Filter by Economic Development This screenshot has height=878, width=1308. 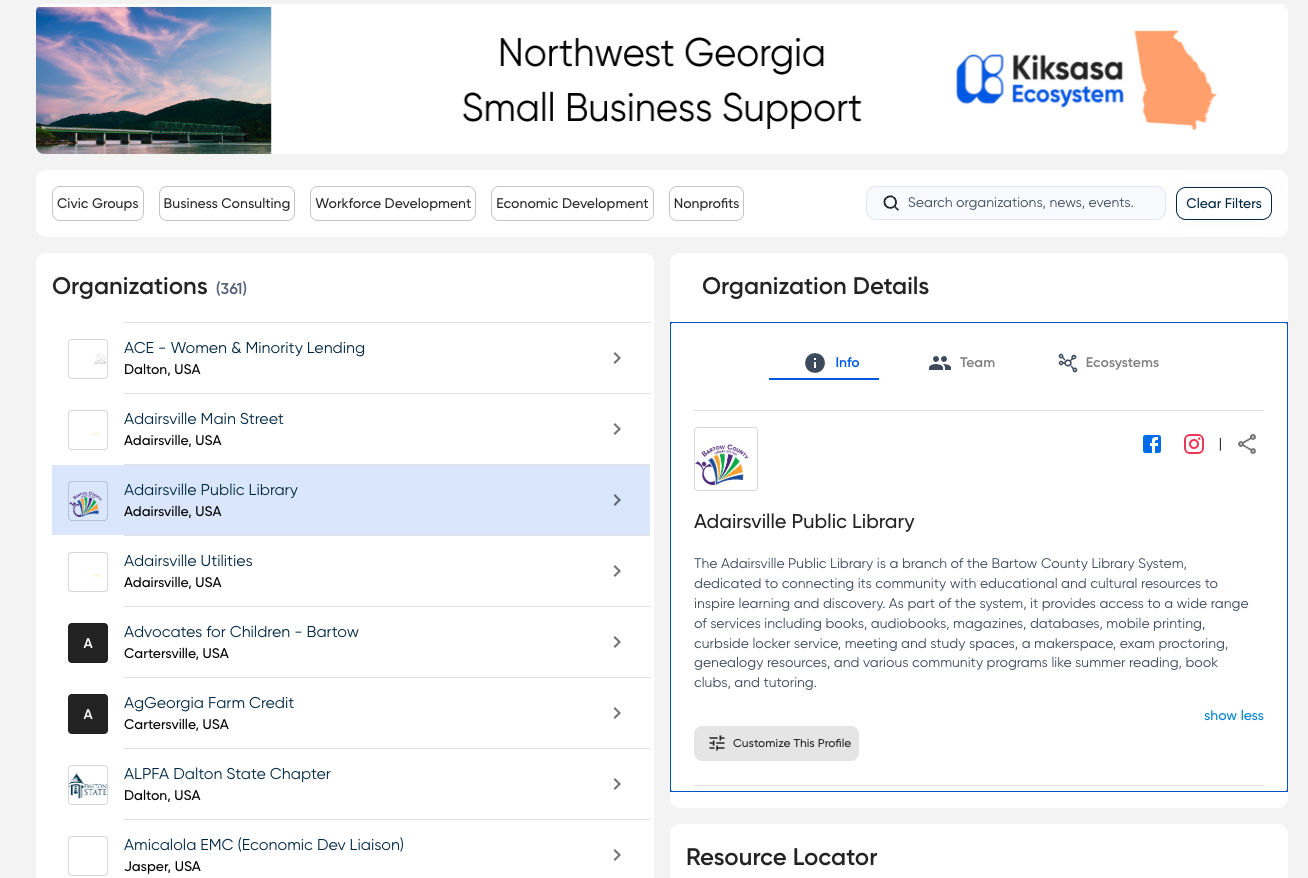click(x=572, y=203)
